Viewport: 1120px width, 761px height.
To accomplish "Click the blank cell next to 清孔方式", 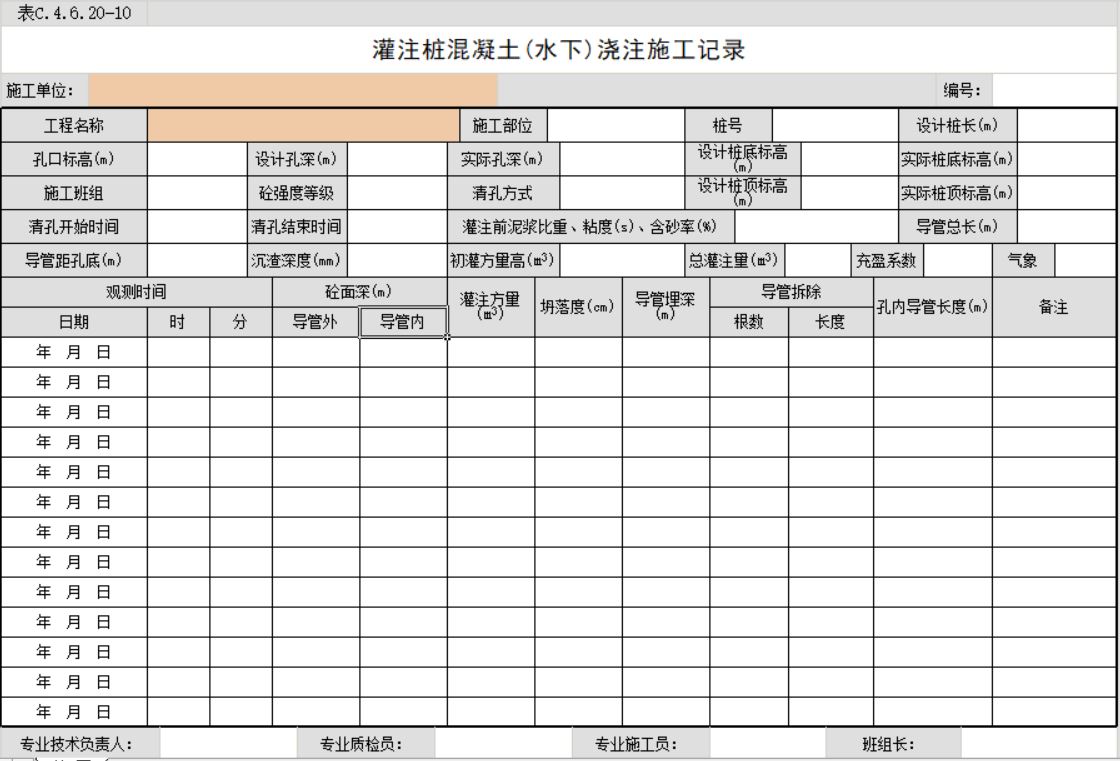I will 622,193.
